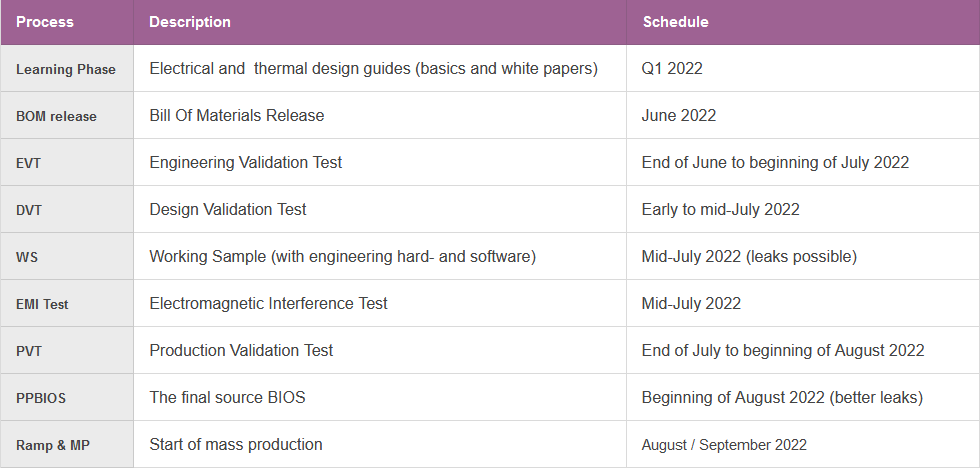Image resolution: width=980 pixels, height=468 pixels.
Task: Select the Q1 2022 schedule cell
Action: tap(672, 69)
